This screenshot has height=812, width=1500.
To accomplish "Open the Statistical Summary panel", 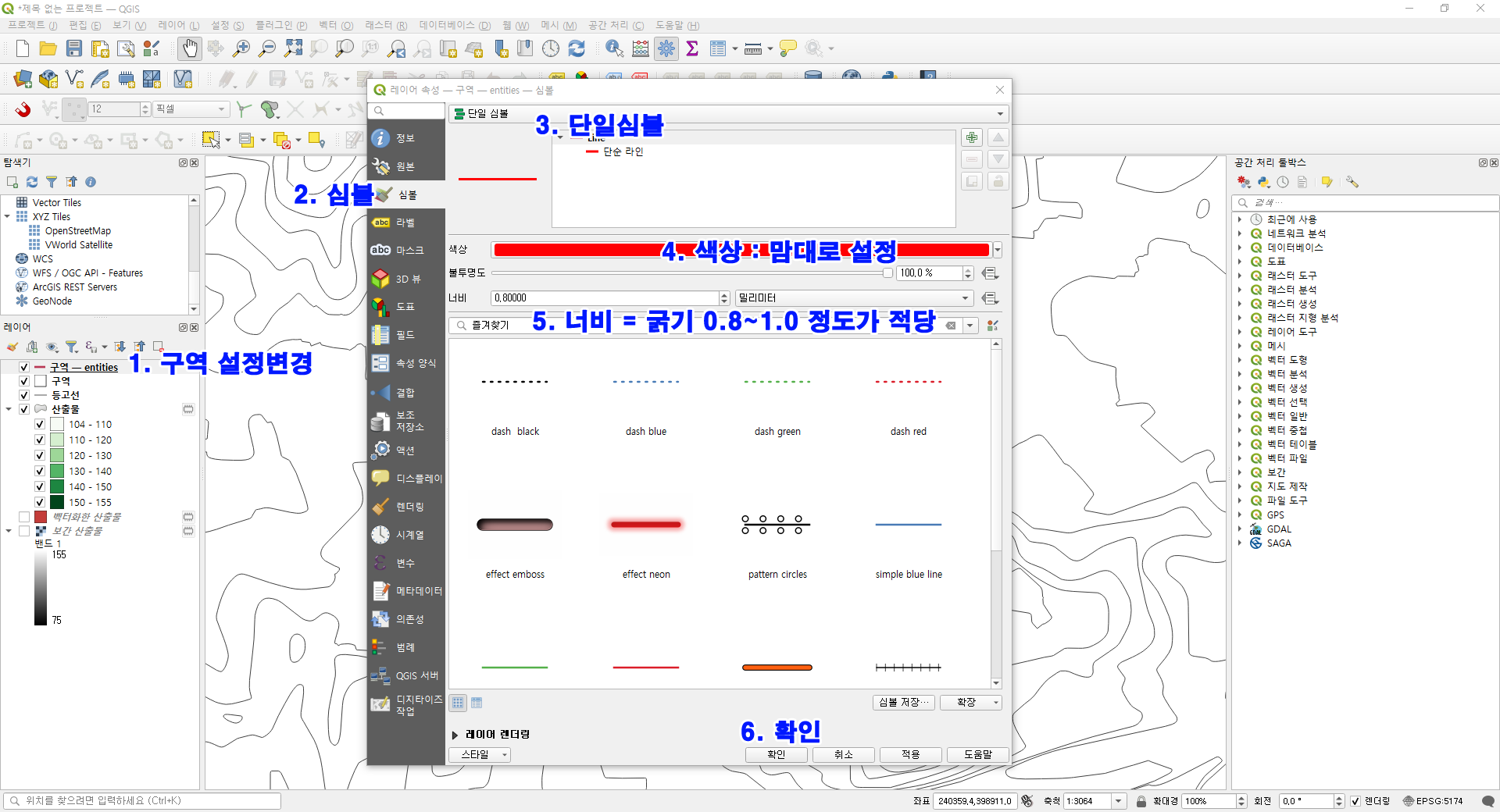I will point(693,48).
